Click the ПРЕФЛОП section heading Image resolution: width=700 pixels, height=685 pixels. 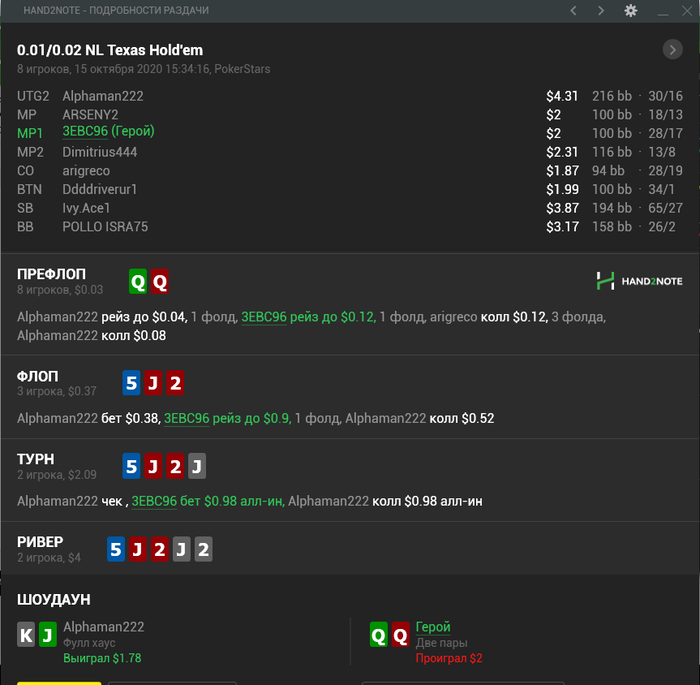pos(51,274)
